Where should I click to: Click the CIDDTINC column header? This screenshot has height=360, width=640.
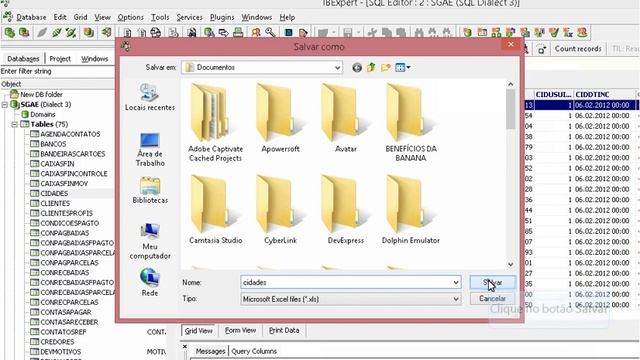pyautogui.click(x=604, y=94)
